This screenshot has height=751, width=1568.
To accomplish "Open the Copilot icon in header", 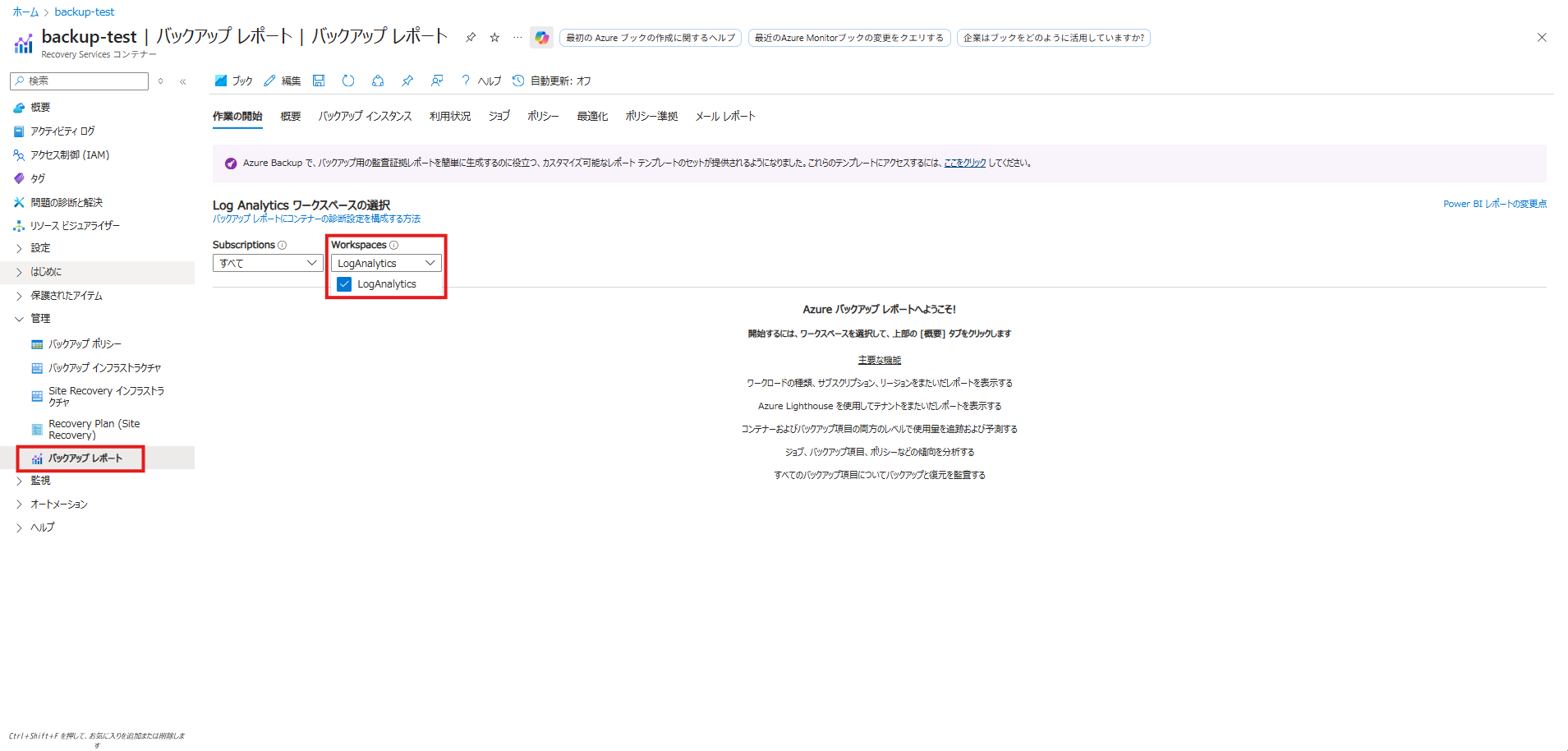I will (x=541, y=38).
